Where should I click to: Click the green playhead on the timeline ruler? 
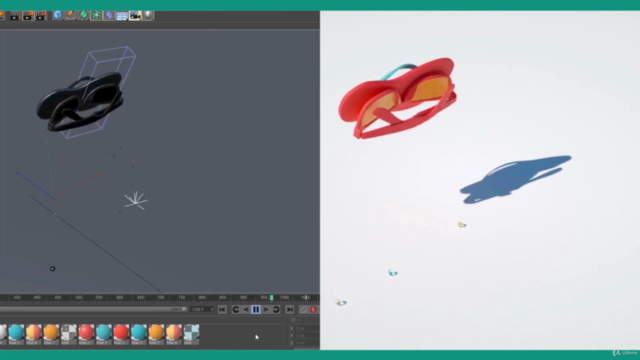point(271,298)
